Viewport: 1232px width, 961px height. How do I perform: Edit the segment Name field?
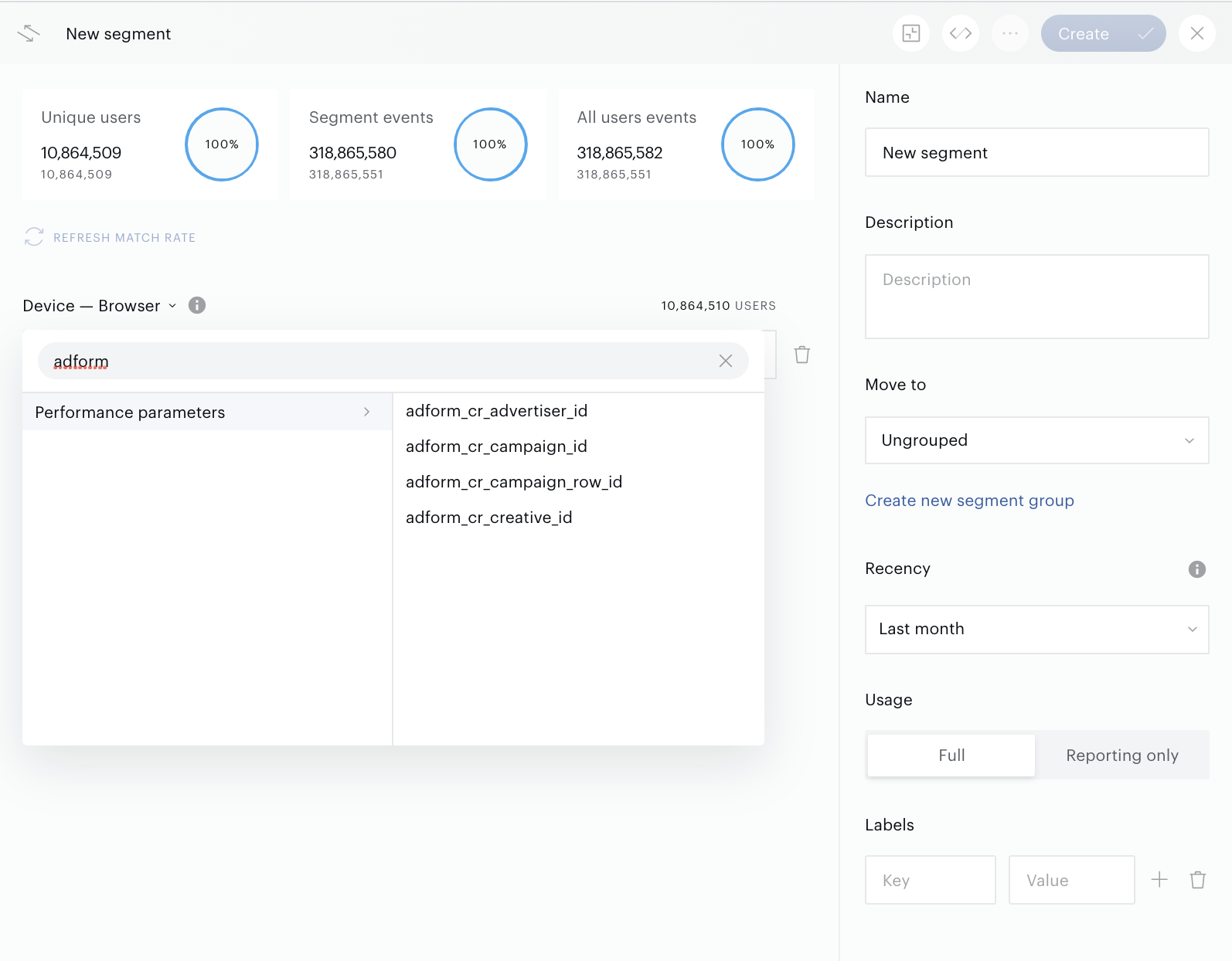[x=1037, y=152]
